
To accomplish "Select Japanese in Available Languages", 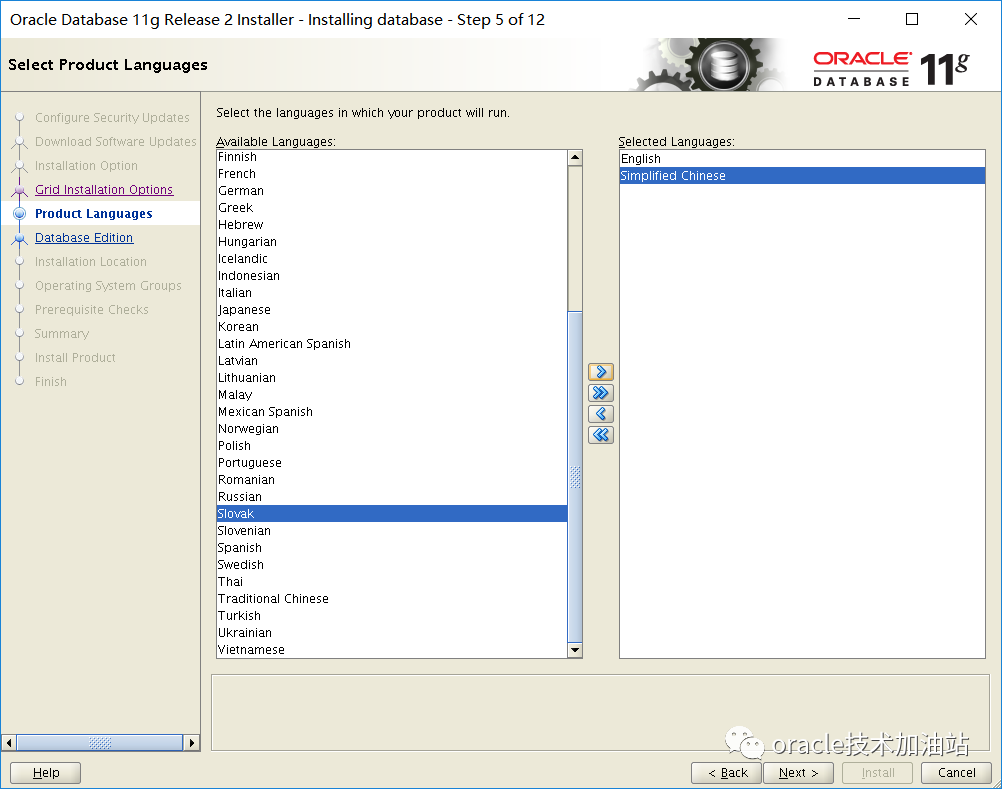I will 392,310.
